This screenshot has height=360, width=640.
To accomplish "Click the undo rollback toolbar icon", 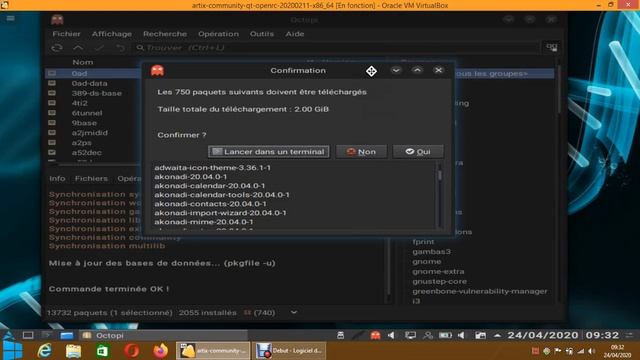I will tap(120, 48).
